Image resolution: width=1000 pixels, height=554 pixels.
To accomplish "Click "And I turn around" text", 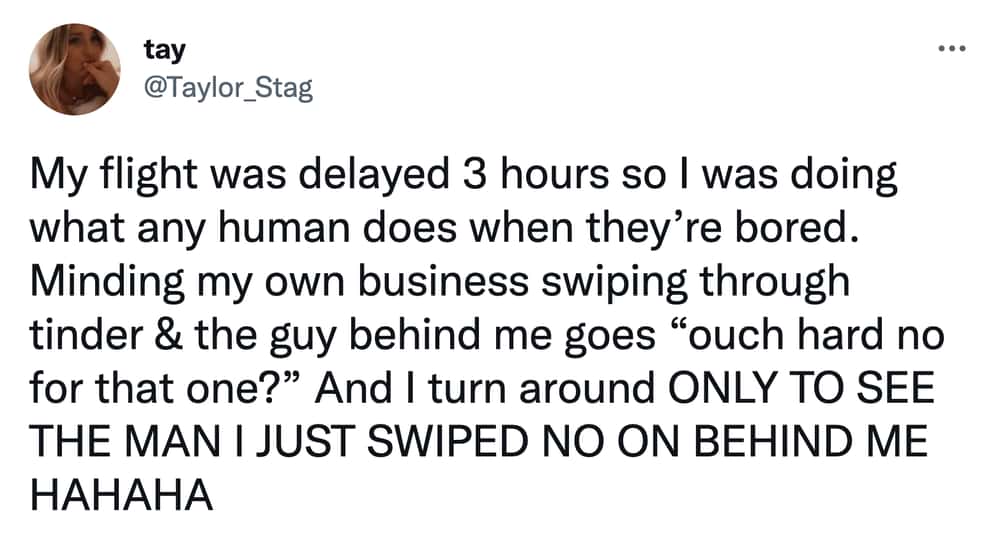I will (485, 388).
